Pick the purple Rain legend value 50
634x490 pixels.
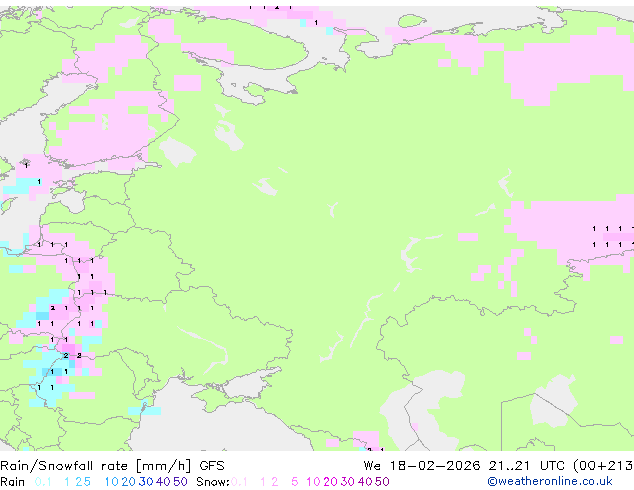tap(180, 482)
